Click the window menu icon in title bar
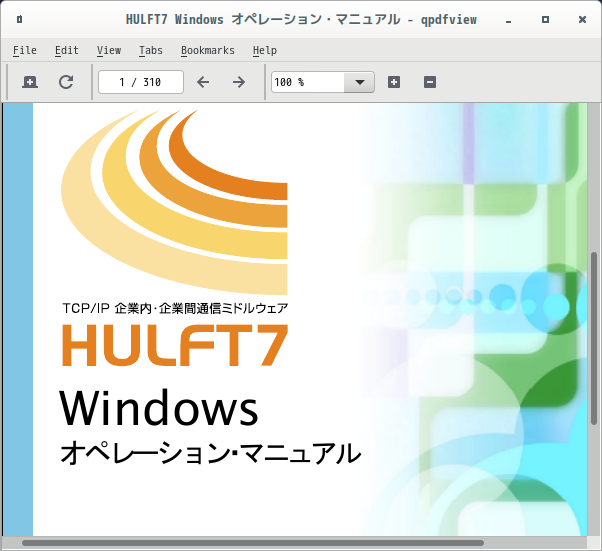Image resolution: width=602 pixels, height=551 pixels. (20, 19)
